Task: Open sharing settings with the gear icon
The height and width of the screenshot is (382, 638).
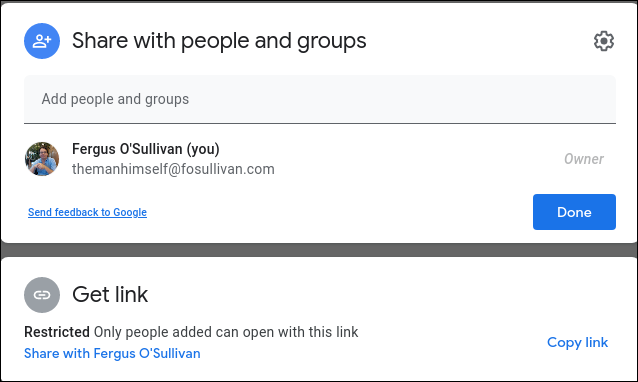Action: tap(604, 41)
